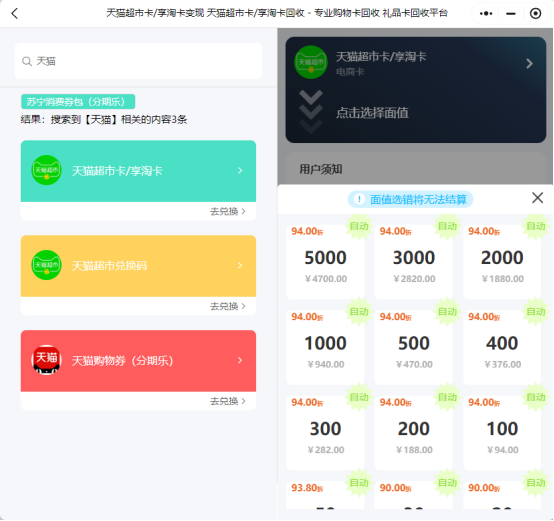
Task: Click the ¥940.00 payout price
Action: (326, 364)
